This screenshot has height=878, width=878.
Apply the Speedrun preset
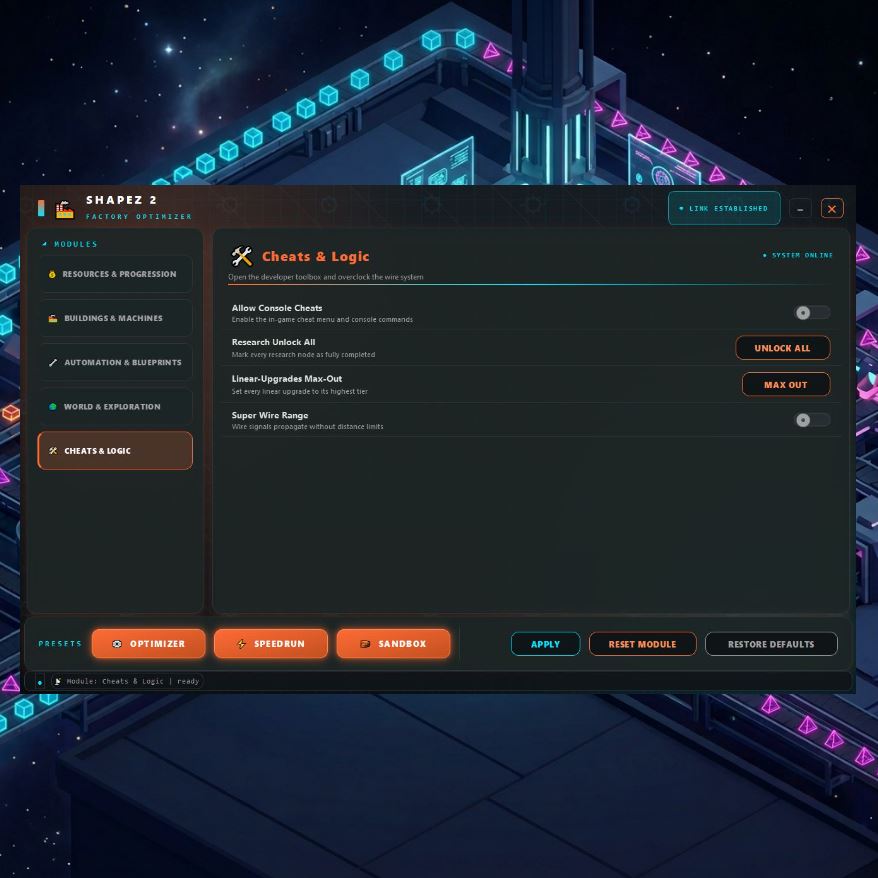270,644
